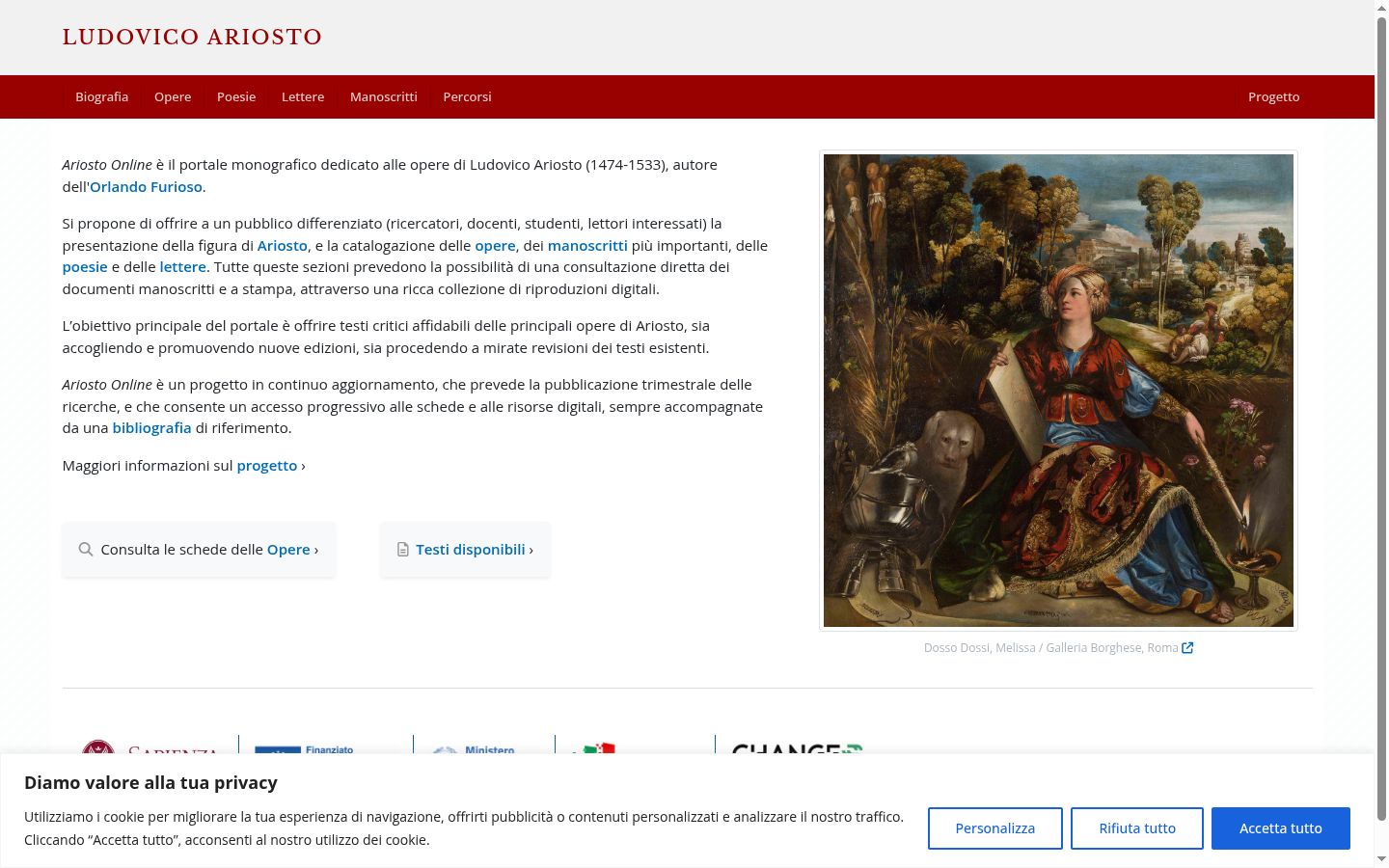This screenshot has width=1389, height=868.
Task: Click the scrollbar down arrow
Action: tap(1381, 858)
